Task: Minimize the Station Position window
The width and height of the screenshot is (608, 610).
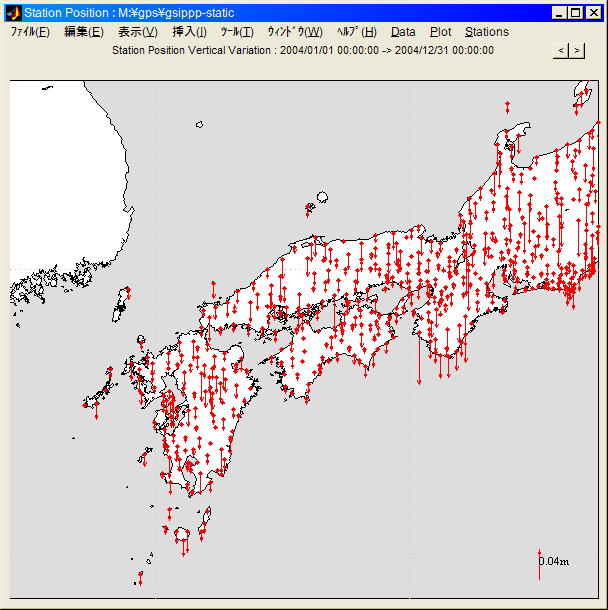Action: coord(559,13)
